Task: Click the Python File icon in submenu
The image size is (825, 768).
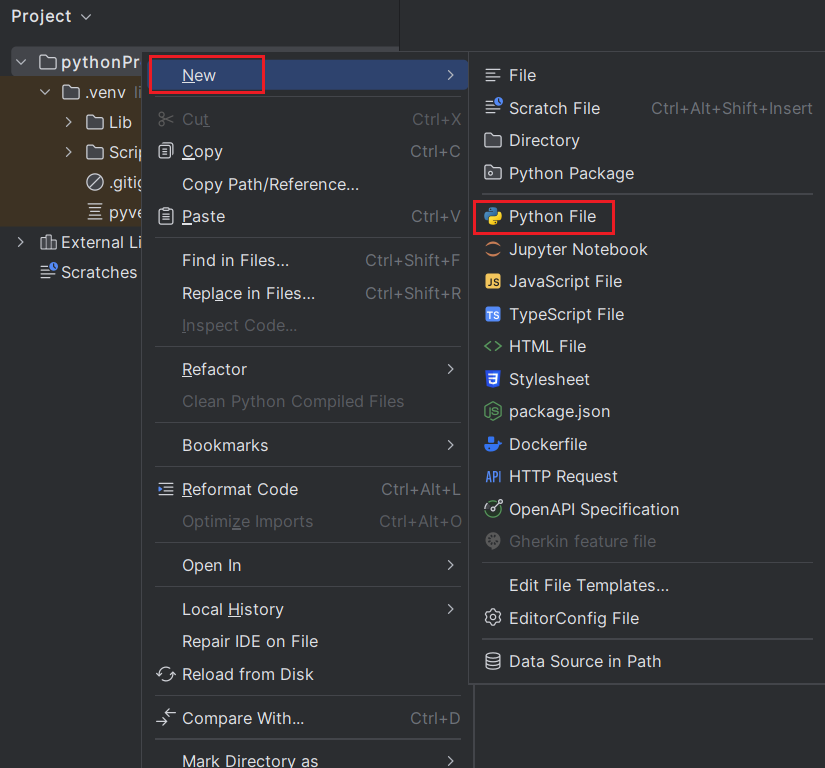Action: [x=493, y=217]
